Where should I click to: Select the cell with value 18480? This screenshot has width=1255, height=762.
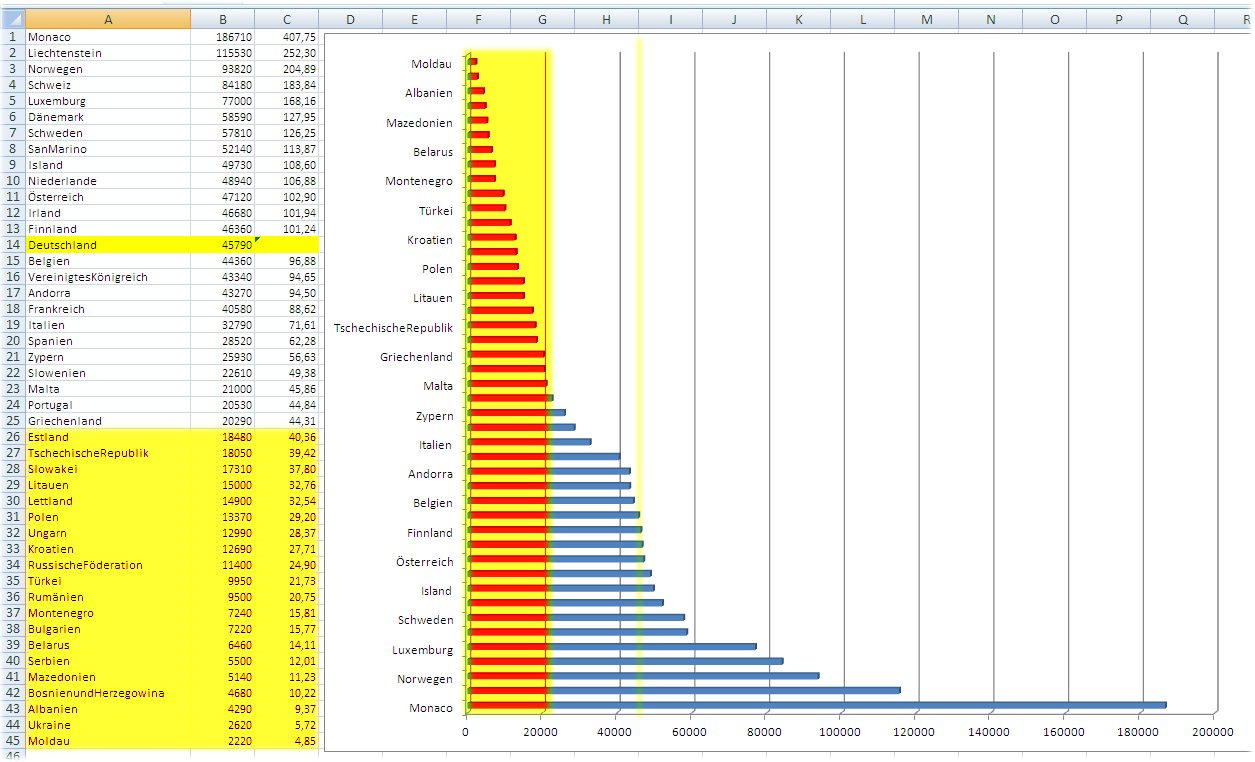click(222, 437)
